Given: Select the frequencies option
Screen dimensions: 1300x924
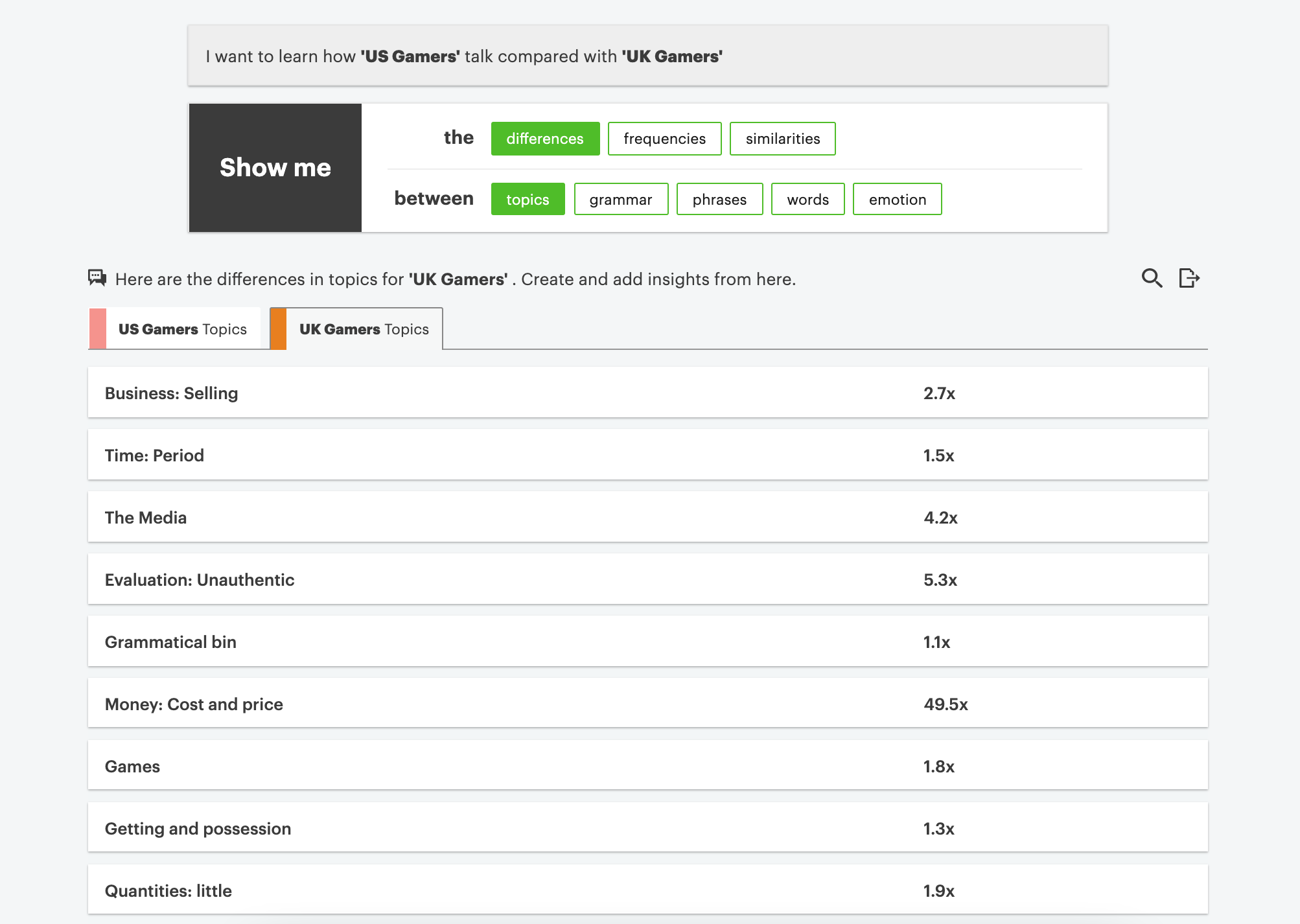Looking at the screenshot, I should click(664, 139).
